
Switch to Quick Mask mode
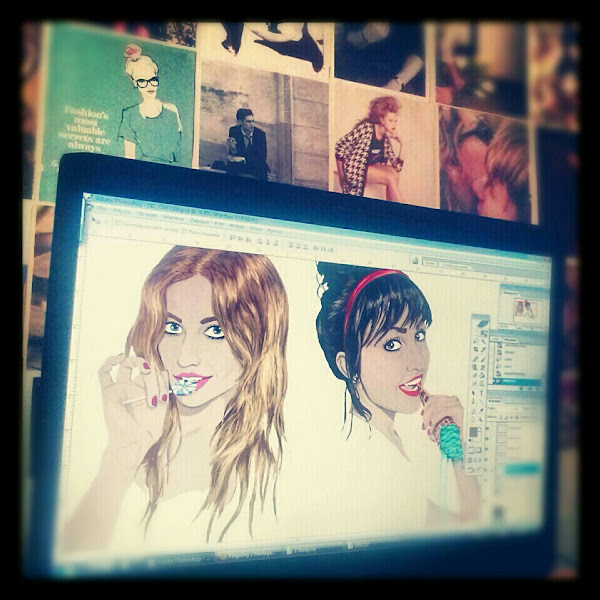pos(479,450)
